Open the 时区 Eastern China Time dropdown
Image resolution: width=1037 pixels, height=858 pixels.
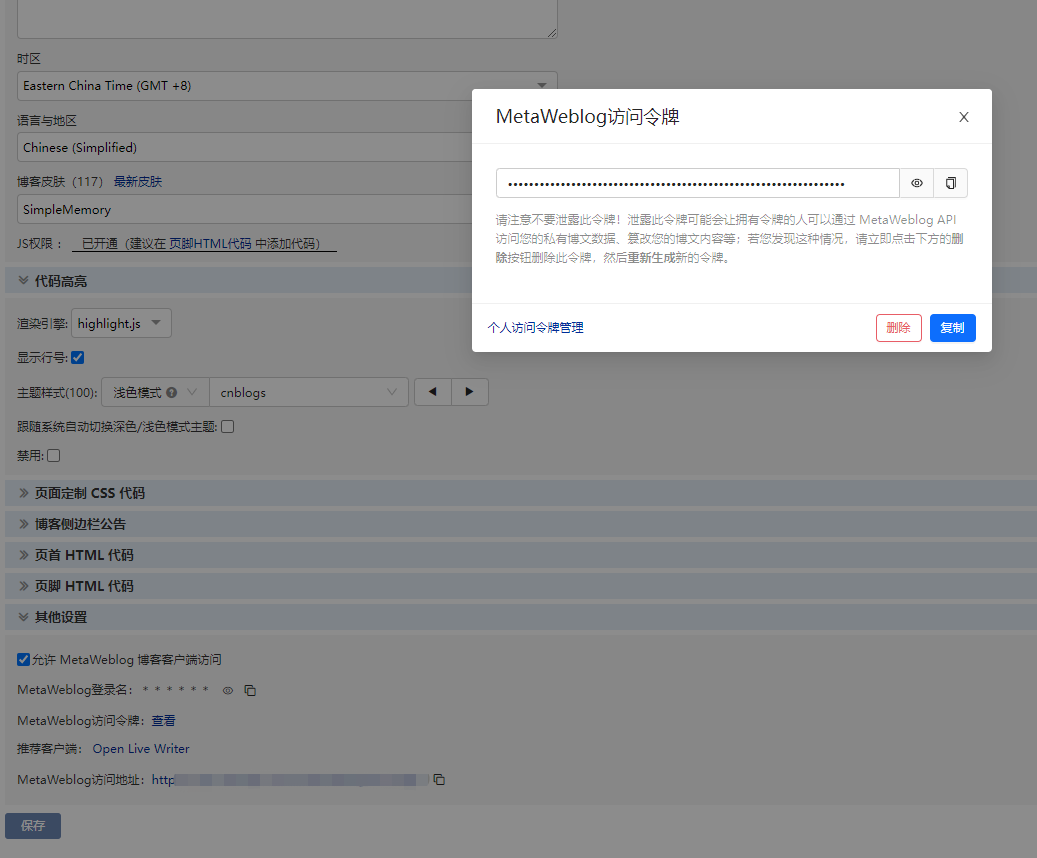[287, 86]
